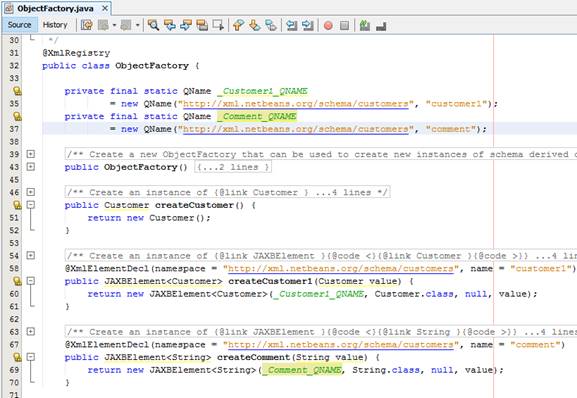The height and width of the screenshot is (398, 577).
Task: Click hint lightbulb at createCustomer1 line
Action: click(17, 281)
